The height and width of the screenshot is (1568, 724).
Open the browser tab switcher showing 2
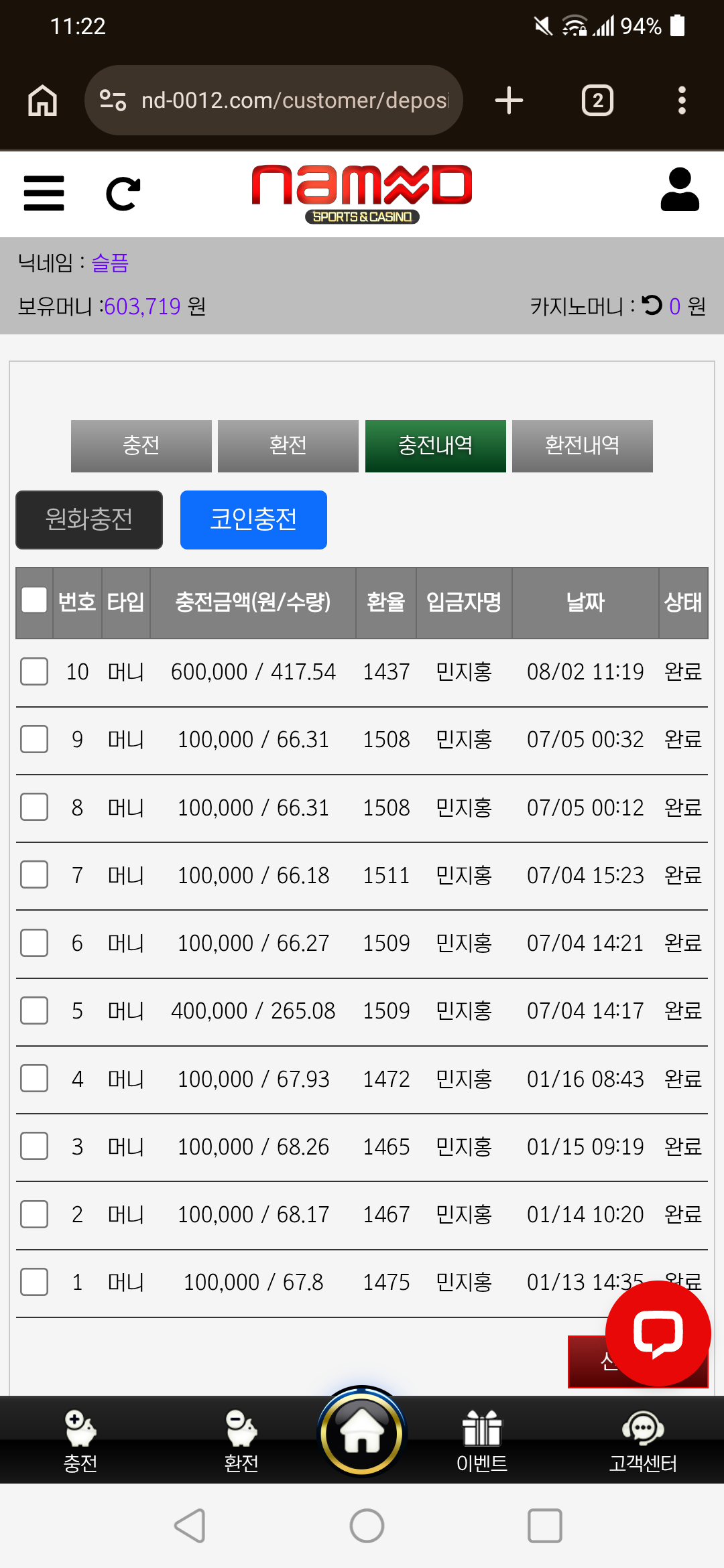pos(597,101)
